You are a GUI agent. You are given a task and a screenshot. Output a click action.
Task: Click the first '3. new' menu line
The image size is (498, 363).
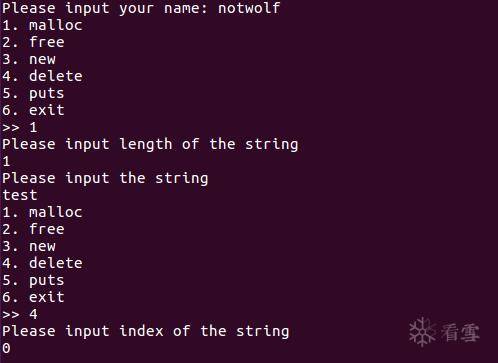tap(29, 59)
